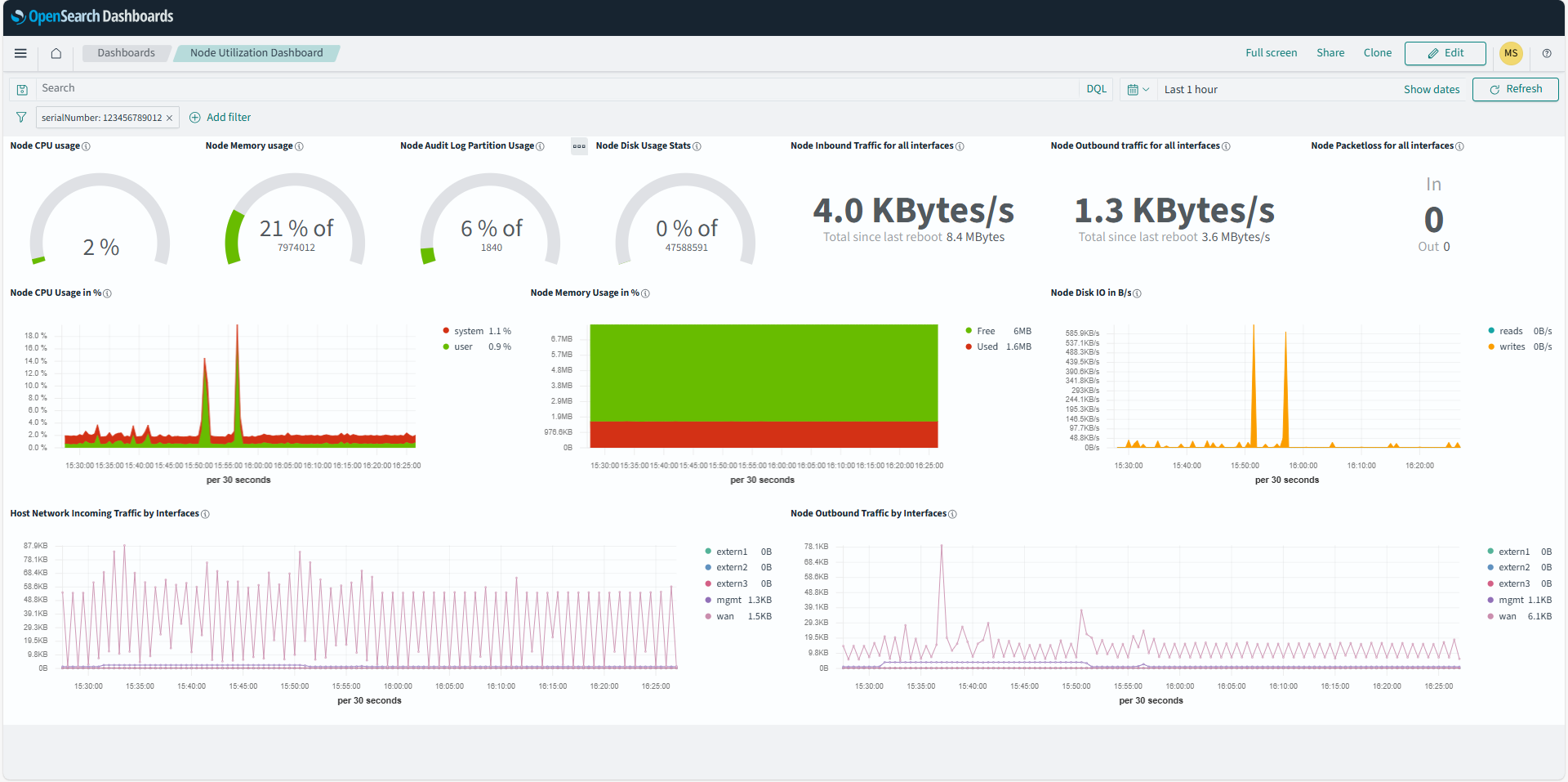Select the Node Utilization Dashboard breadcrumb
The width and height of the screenshot is (1568, 782).
click(255, 52)
